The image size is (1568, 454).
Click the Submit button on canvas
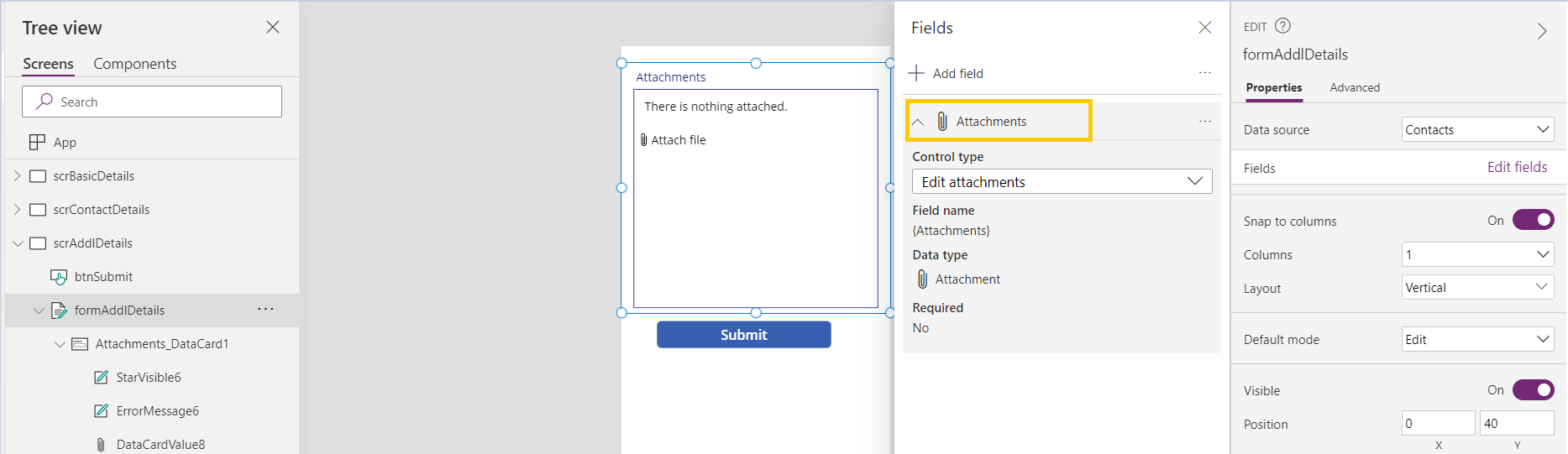click(x=744, y=335)
